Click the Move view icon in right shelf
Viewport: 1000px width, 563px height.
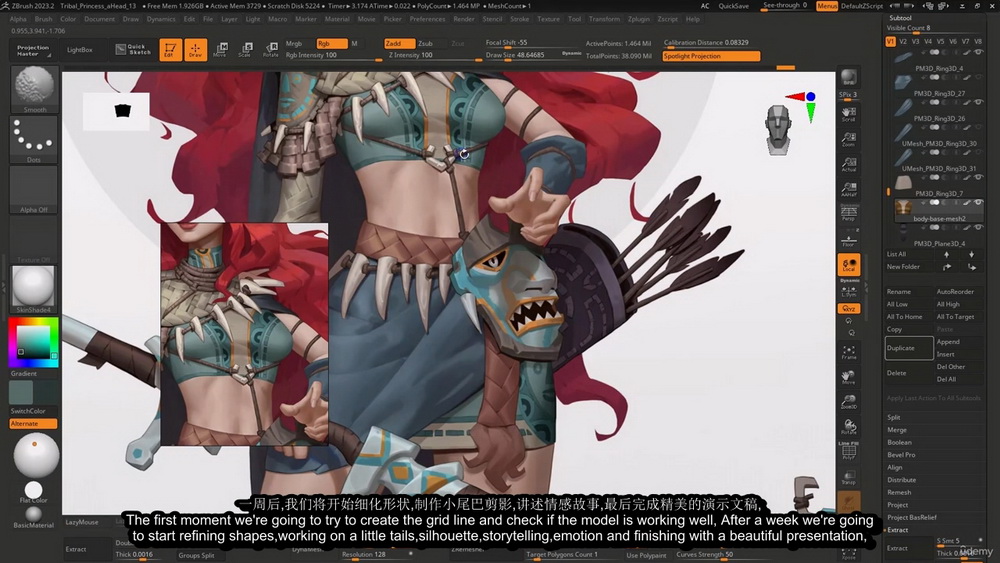click(849, 377)
